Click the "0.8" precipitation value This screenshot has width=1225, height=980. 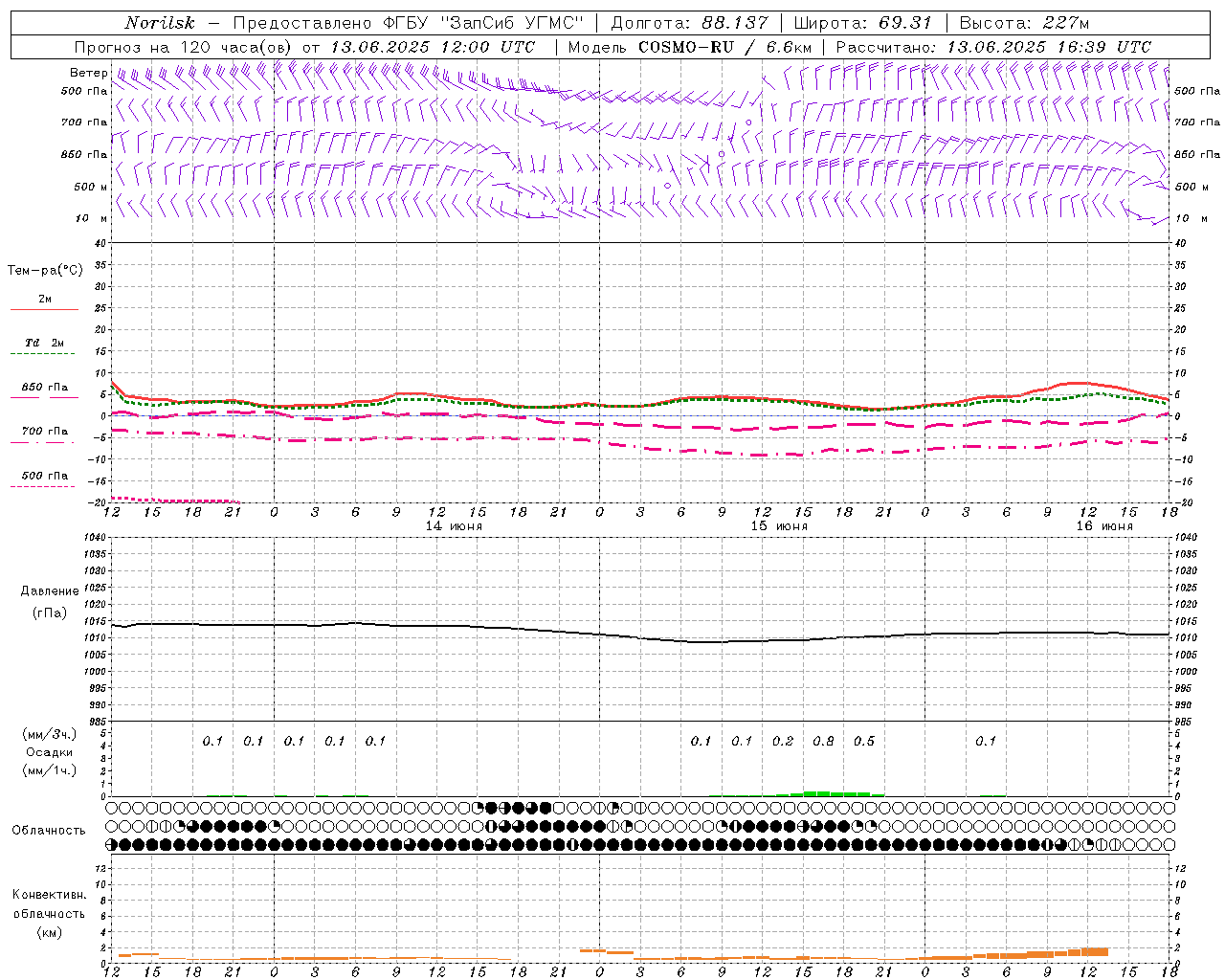pos(823,741)
